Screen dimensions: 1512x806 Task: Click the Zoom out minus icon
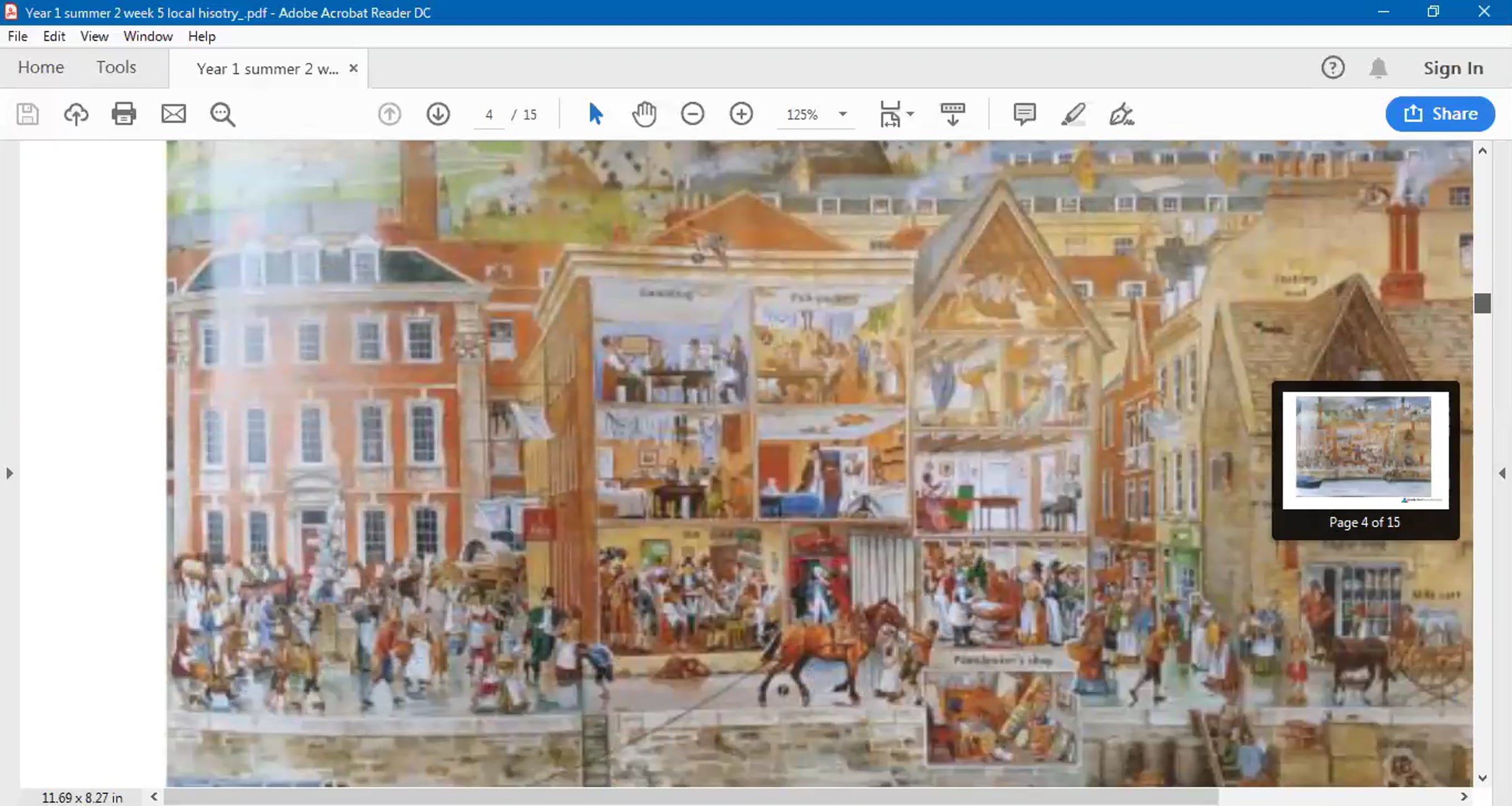(692, 114)
